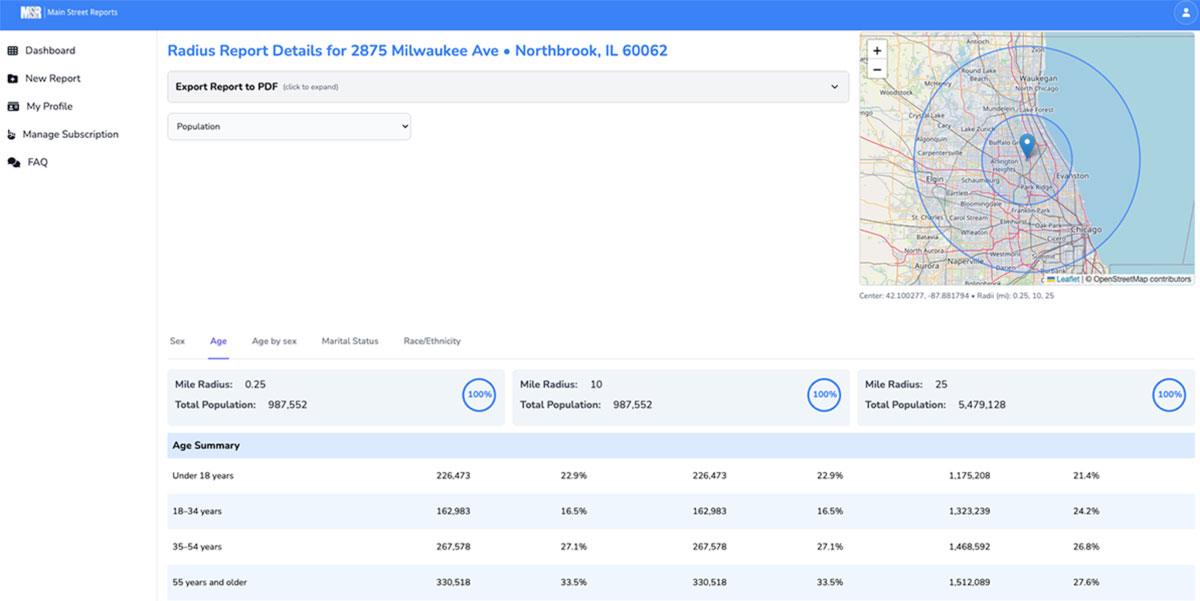Viewport: 1200px width, 601px height.
Task: Open Dashboard using the grid icon
Action: [15, 50]
